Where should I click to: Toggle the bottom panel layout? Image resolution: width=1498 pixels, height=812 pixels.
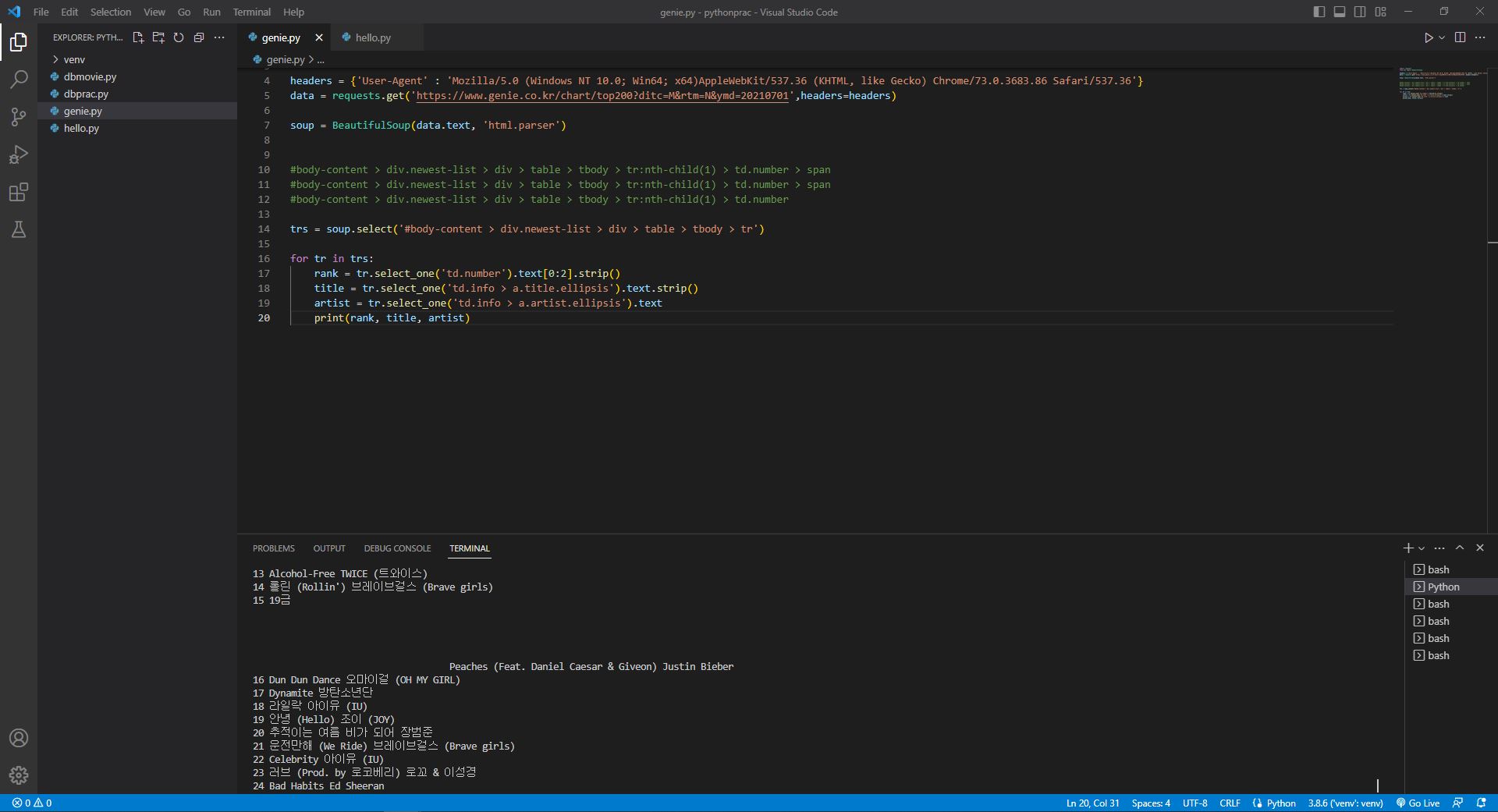pyautogui.click(x=1340, y=12)
